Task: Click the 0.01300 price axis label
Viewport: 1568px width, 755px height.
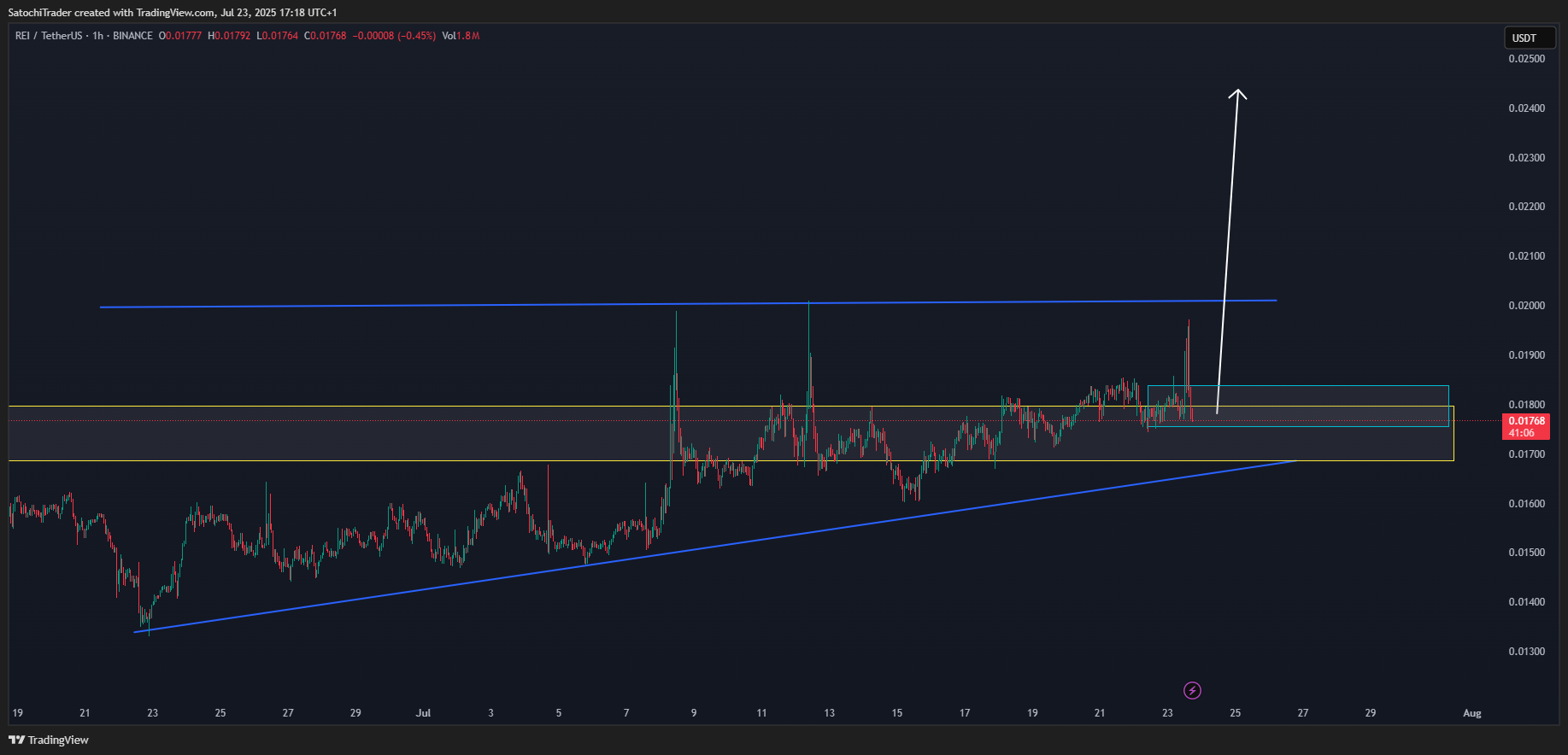Action: pos(1526,652)
